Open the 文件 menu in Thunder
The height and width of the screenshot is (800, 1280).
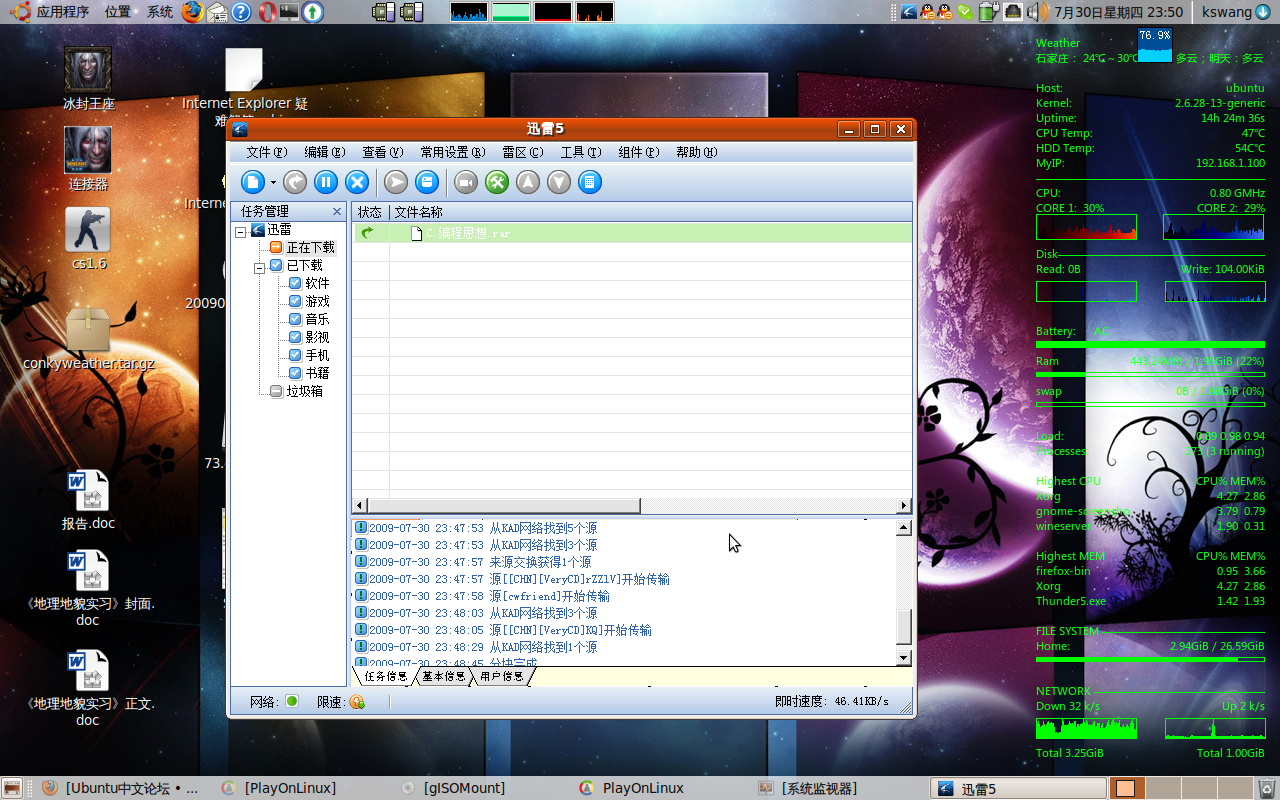click(266, 152)
